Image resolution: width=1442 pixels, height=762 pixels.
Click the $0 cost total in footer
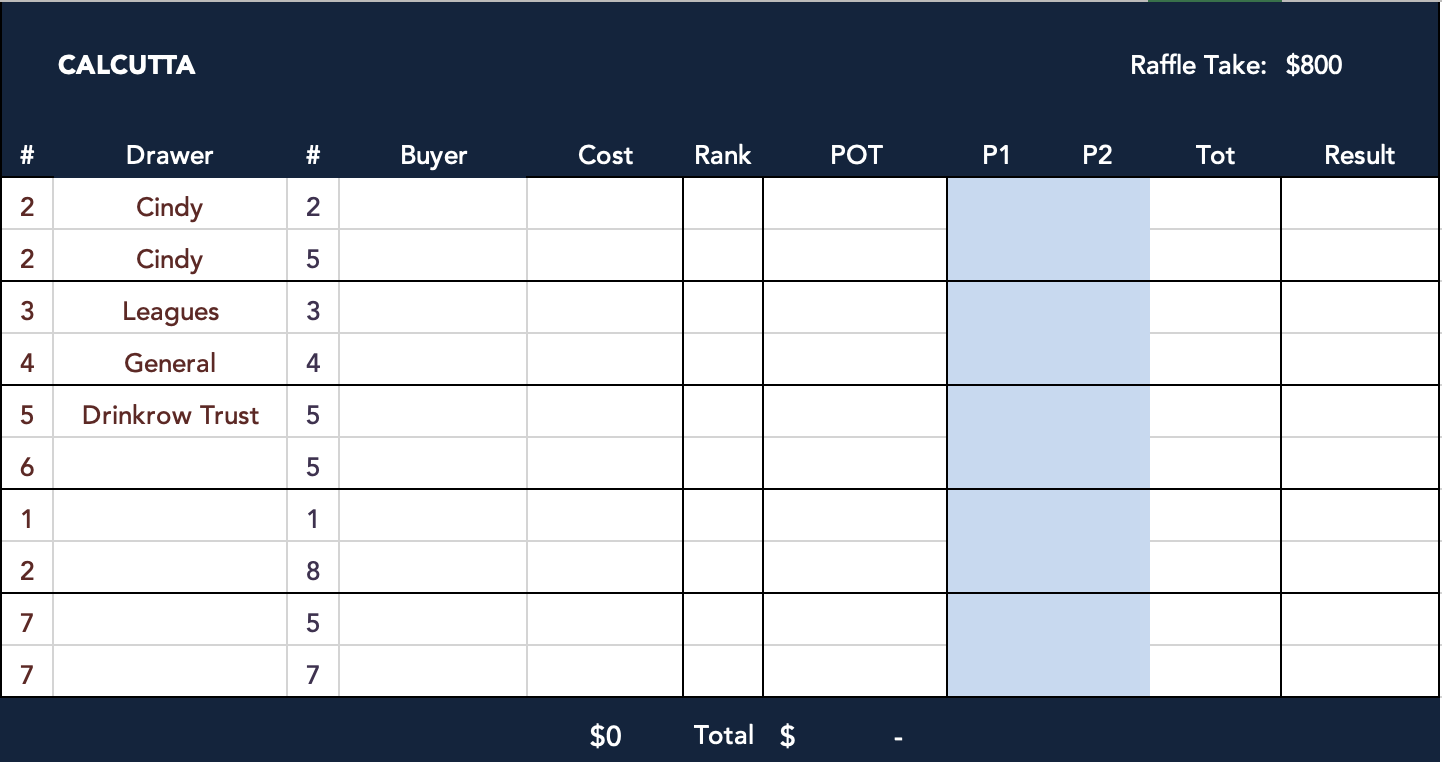(x=605, y=736)
